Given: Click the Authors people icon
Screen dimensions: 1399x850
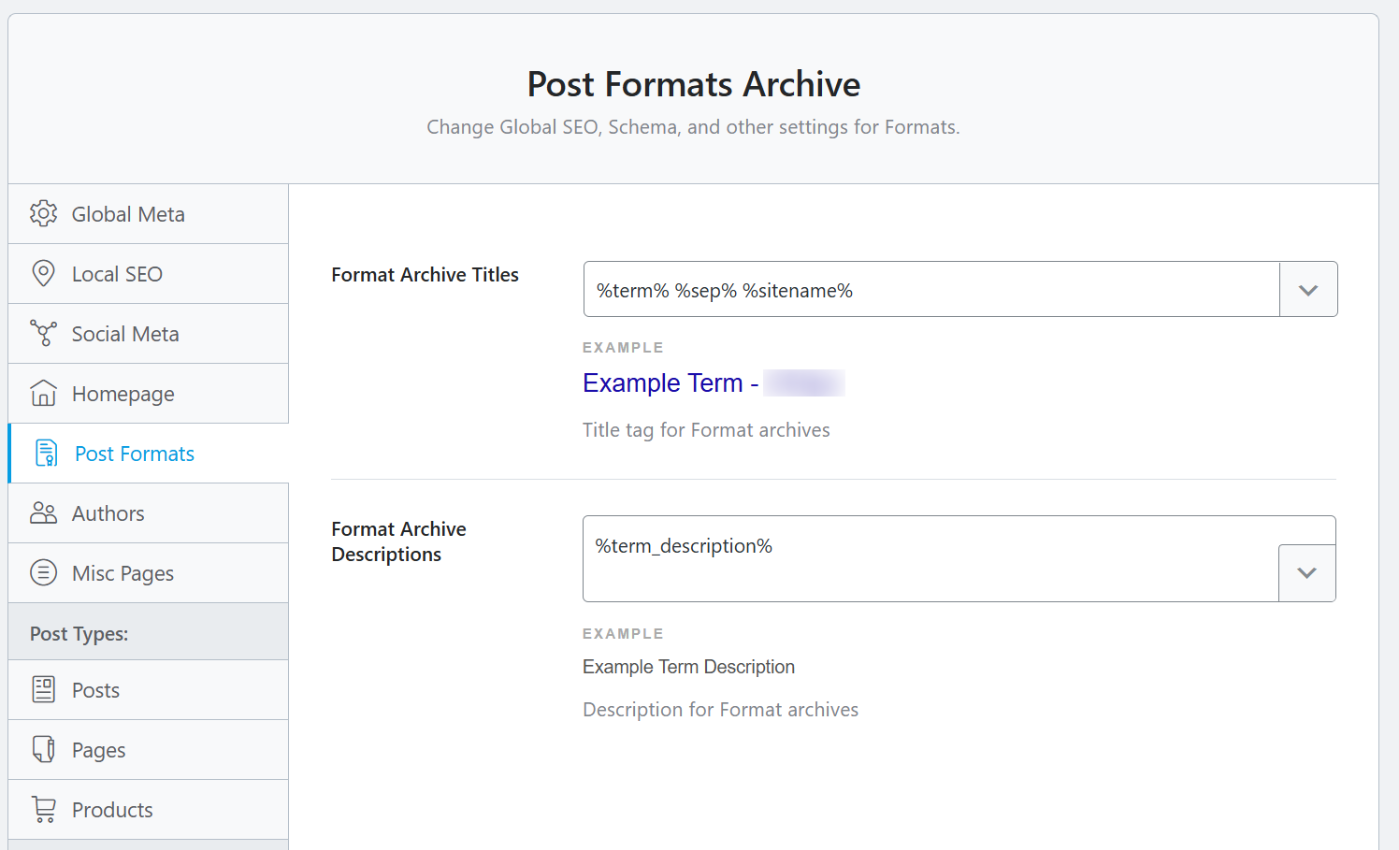Looking at the screenshot, I should (x=43, y=514).
